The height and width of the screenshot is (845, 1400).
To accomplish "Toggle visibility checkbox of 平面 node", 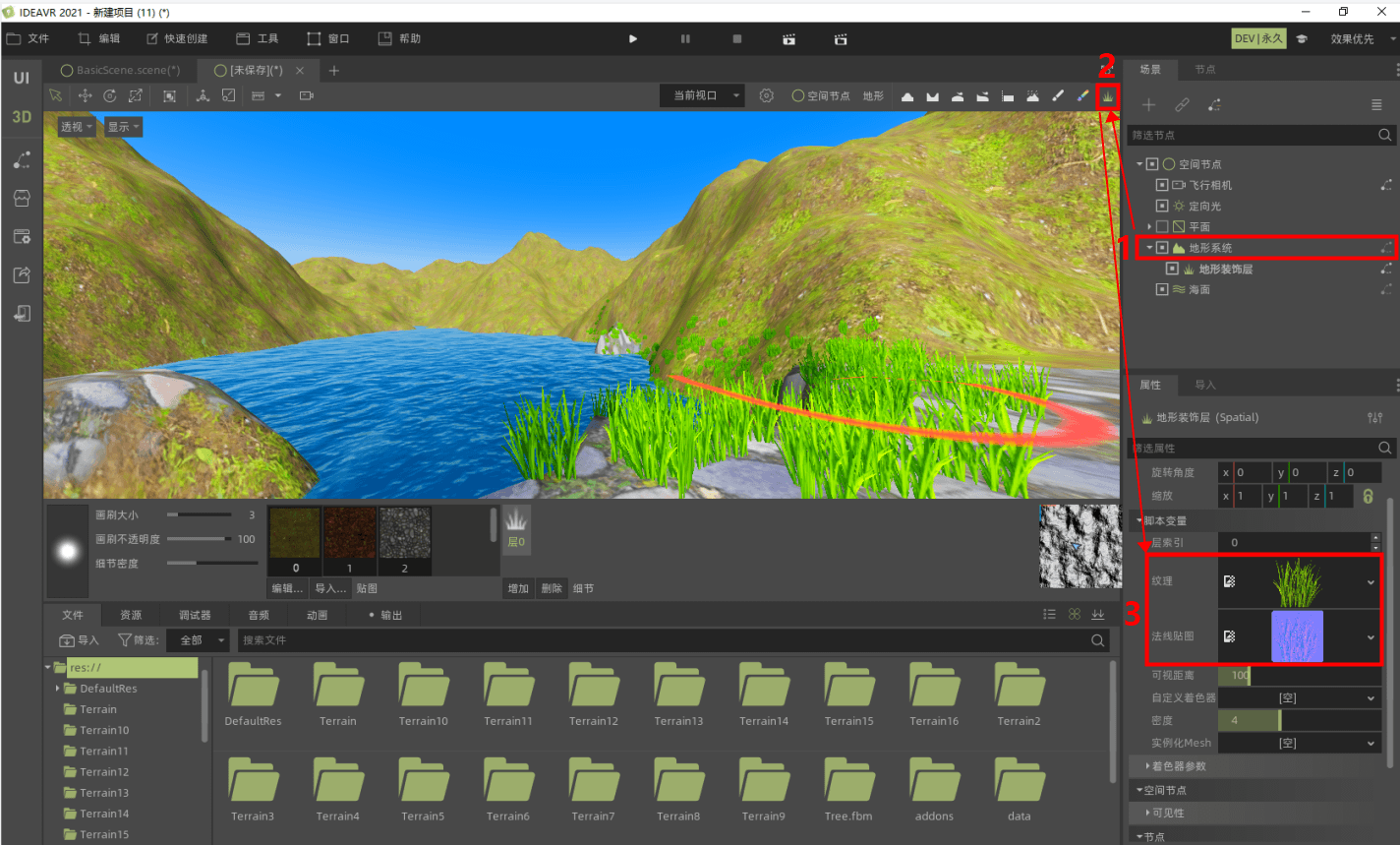I will tap(1161, 226).
